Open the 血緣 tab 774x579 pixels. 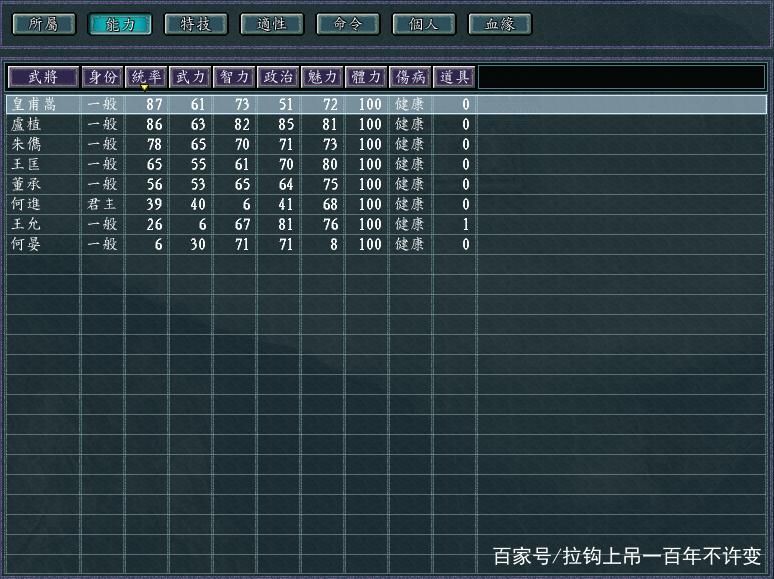click(x=500, y=24)
